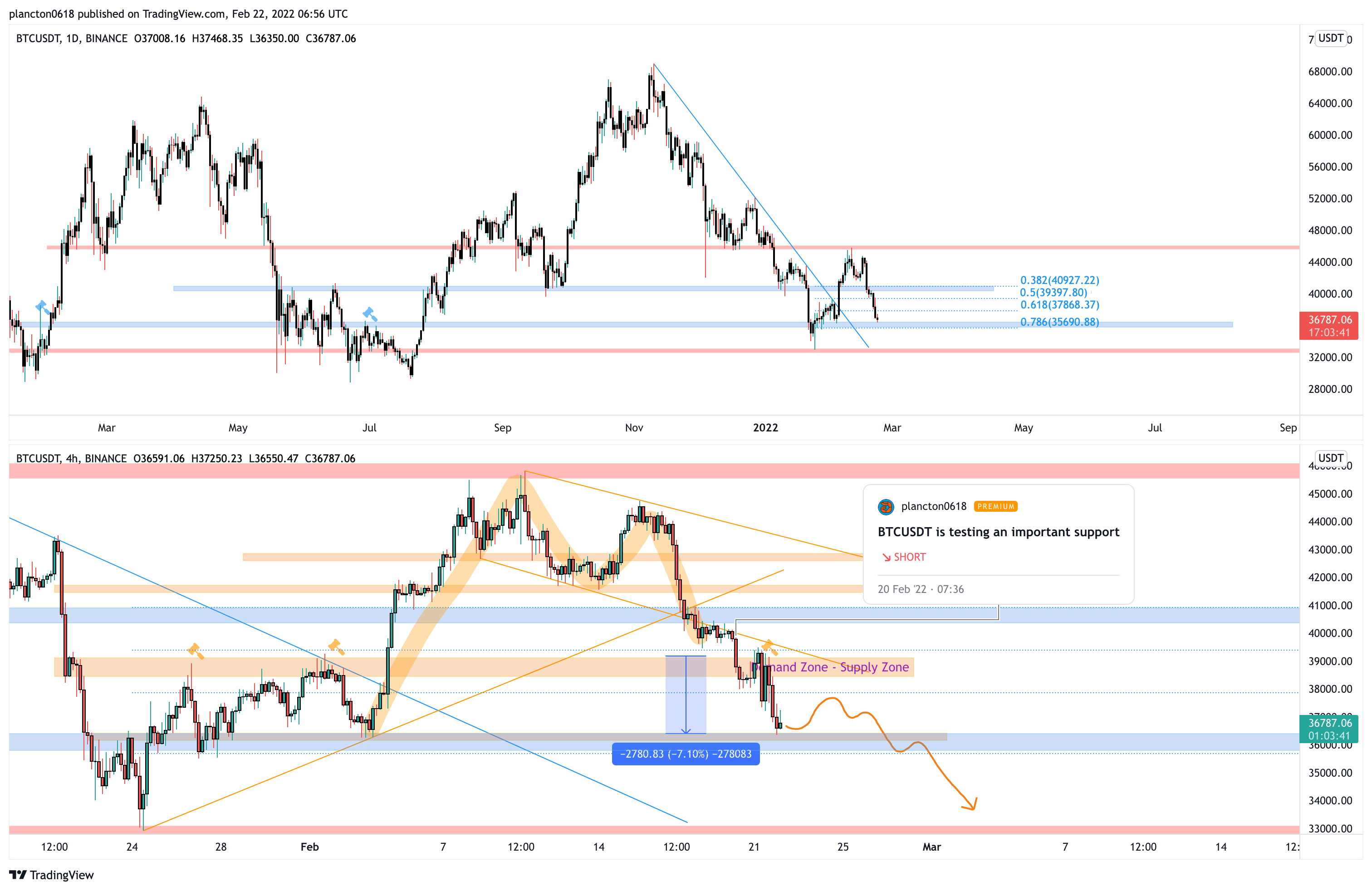
Task: Click the 0.5(39397.80) Fibonacci level label
Action: point(1053,292)
